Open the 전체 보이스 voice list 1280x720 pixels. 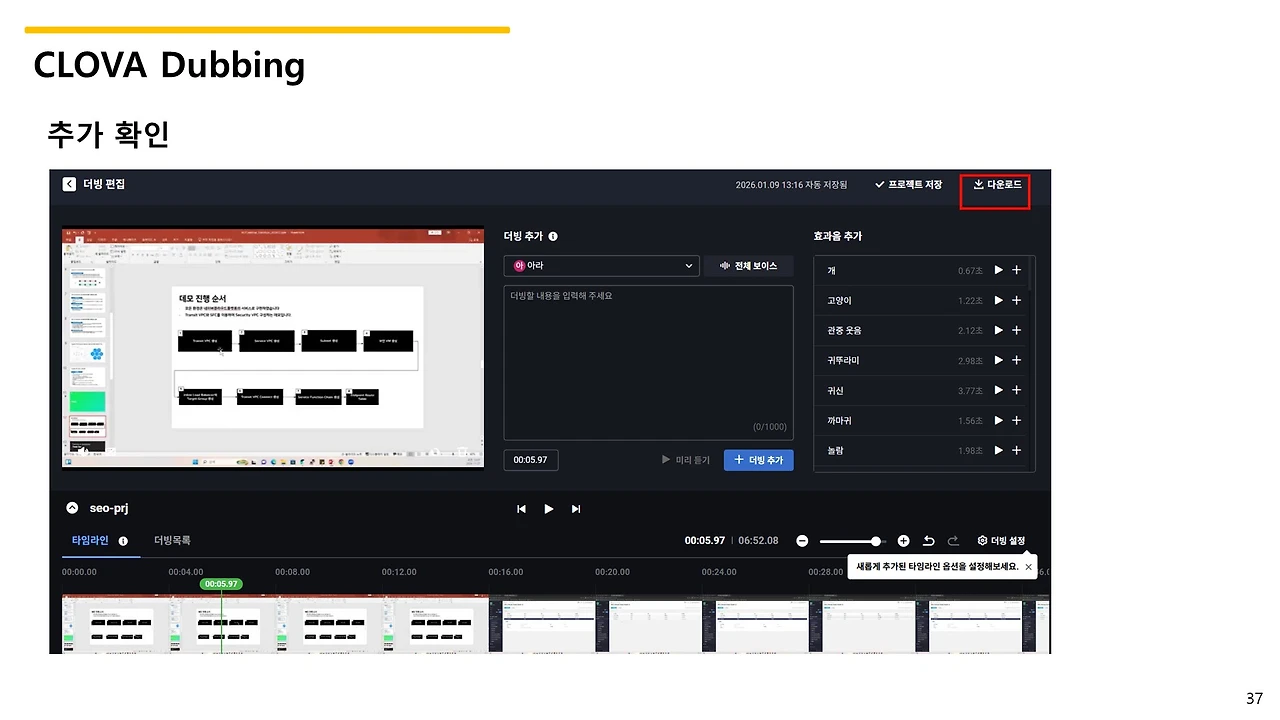pos(749,266)
